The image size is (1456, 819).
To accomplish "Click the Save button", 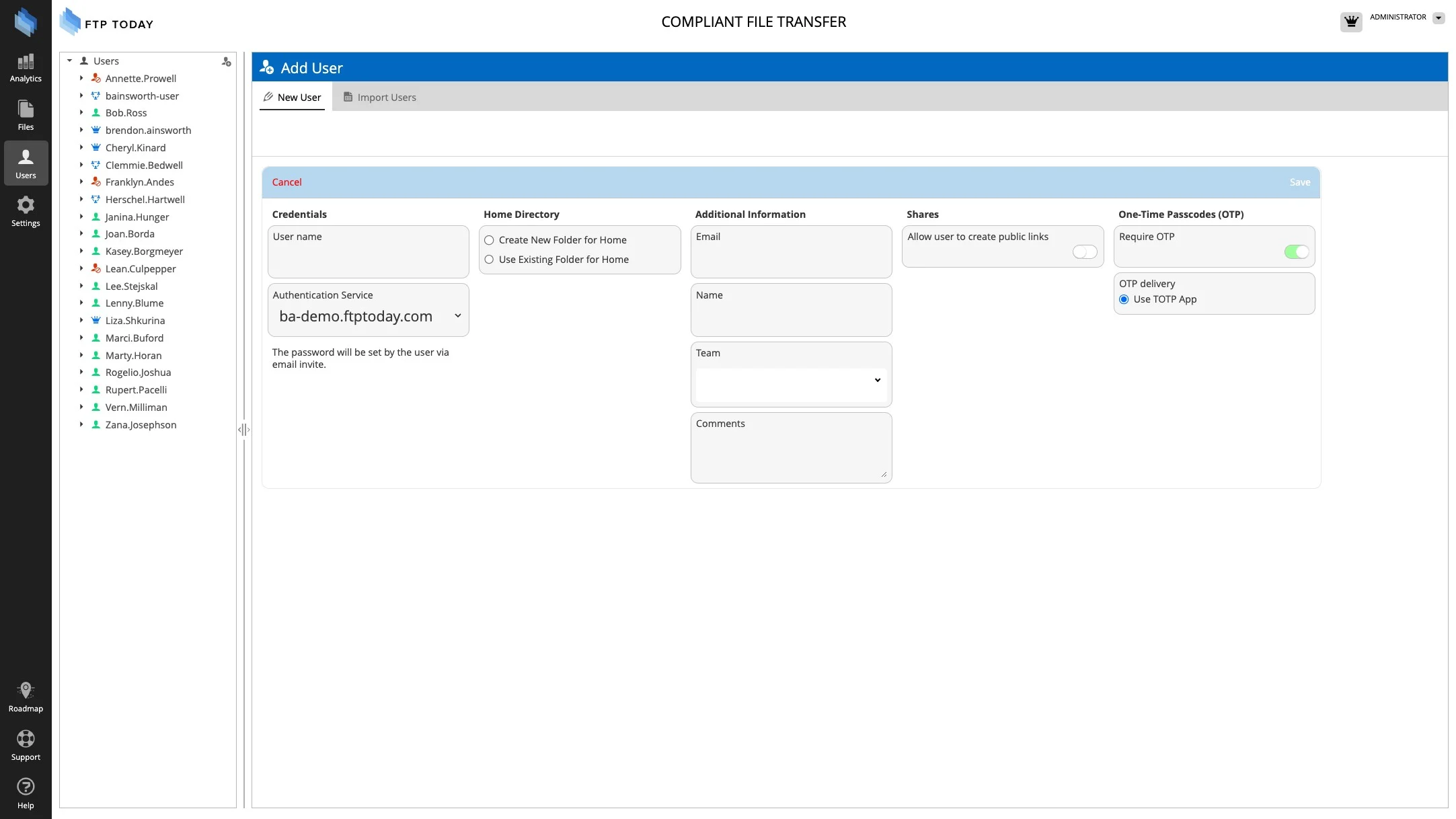I will 1299,182.
